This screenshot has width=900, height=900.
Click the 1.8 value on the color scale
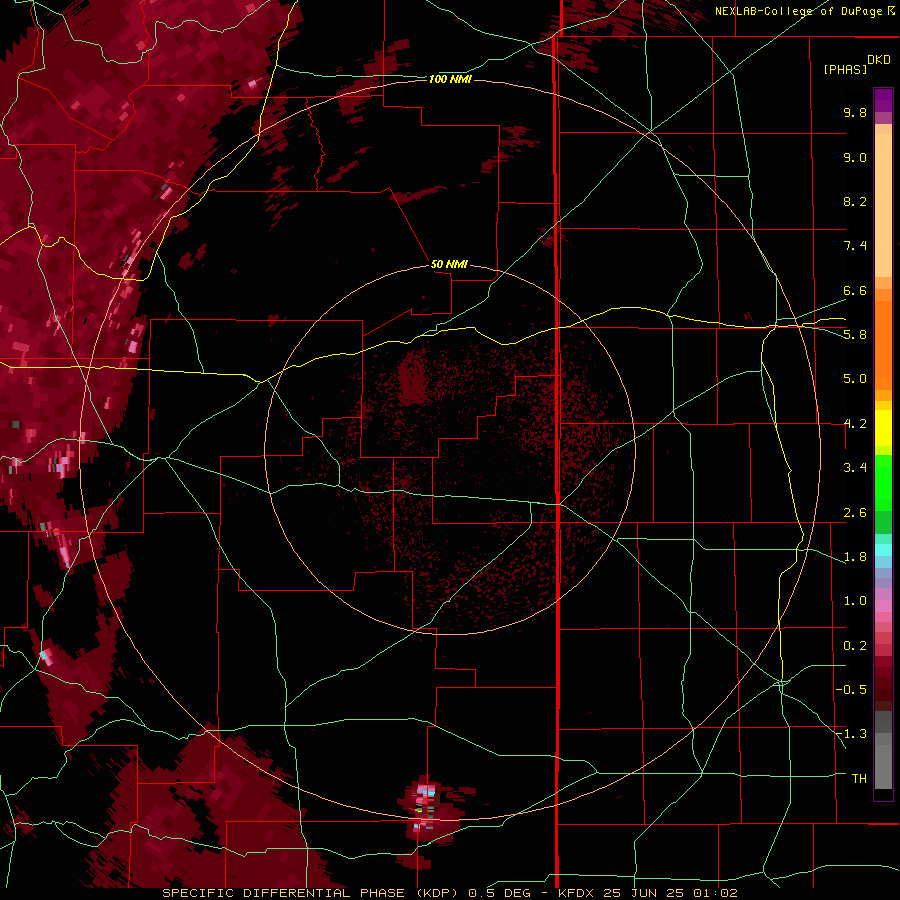855,557
